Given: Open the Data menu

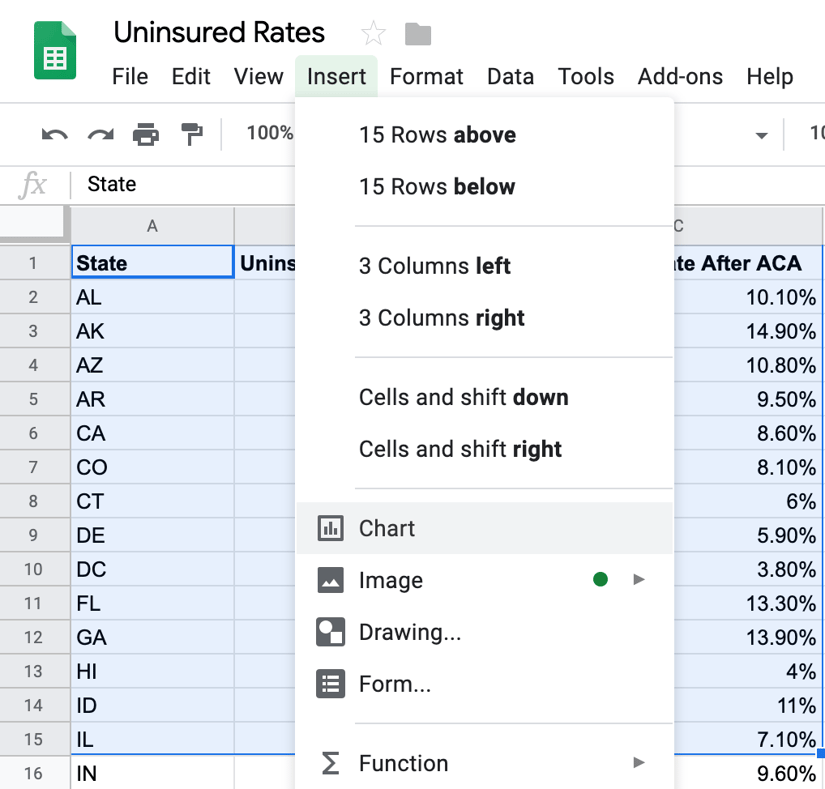Looking at the screenshot, I should click(510, 76).
